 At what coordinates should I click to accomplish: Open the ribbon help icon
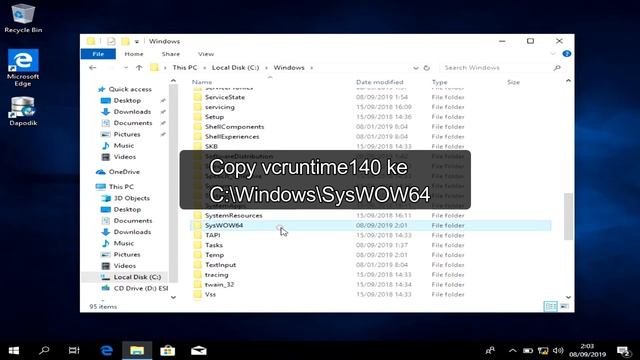click(x=567, y=54)
